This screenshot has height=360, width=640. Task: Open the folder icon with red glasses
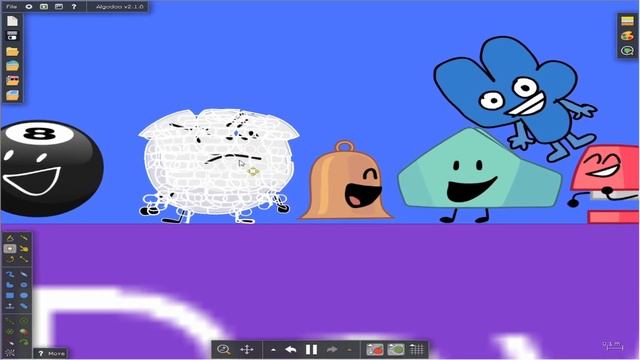12,80
